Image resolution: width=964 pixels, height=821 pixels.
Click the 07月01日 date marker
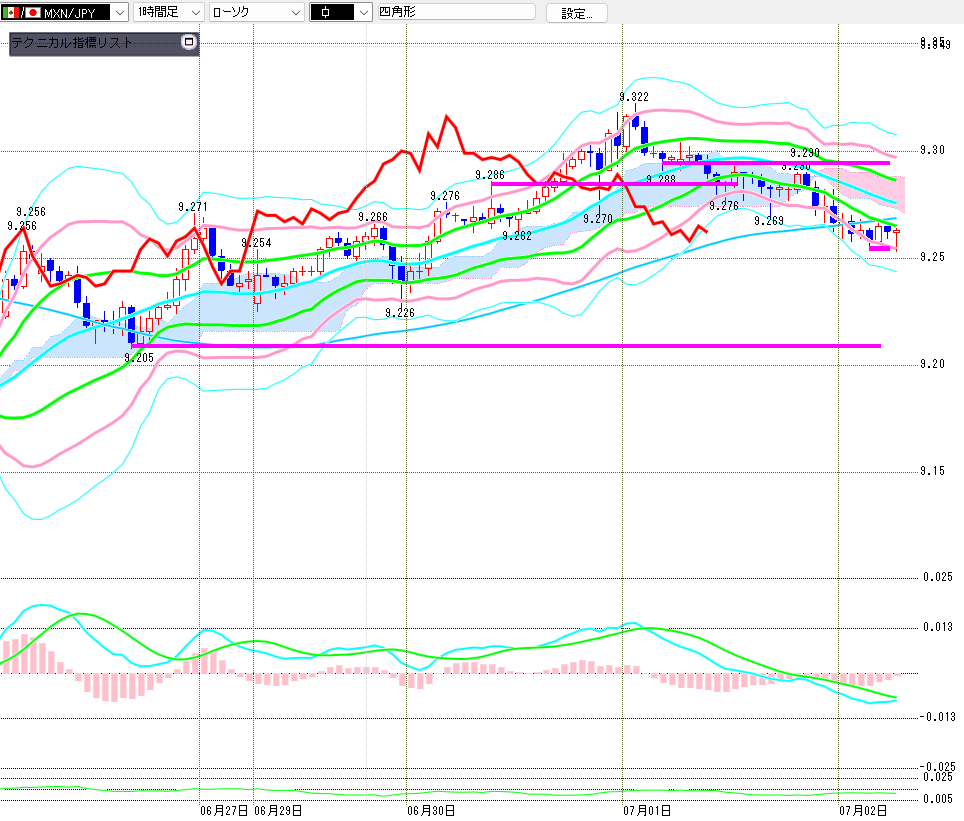(647, 811)
